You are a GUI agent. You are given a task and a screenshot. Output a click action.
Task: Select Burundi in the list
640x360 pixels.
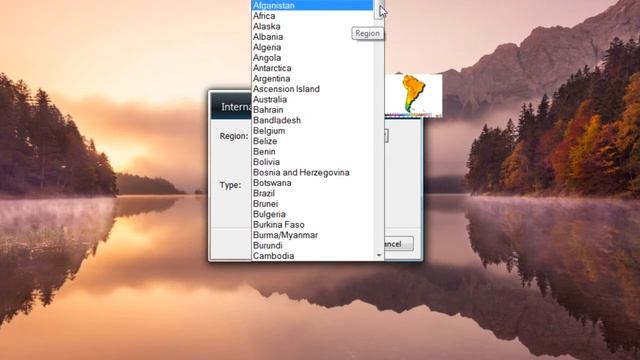[312, 246]
